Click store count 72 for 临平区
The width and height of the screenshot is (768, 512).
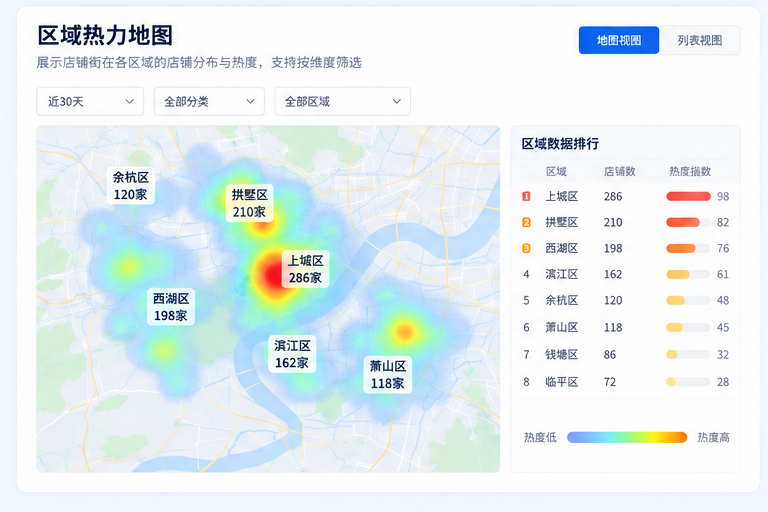pyautogui.click(x=610, y=382)
